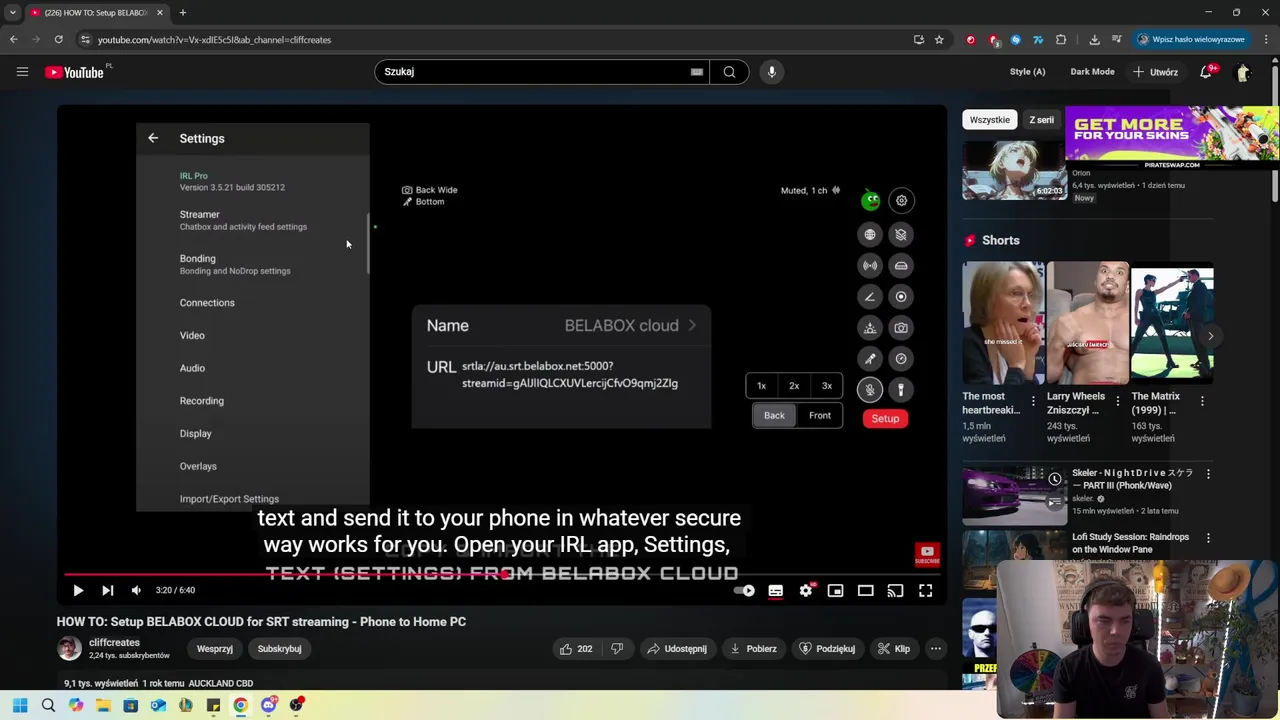This screenshot has height=720, width=1280.
Task: Cast video to a TV
Action: (x=895, y=590)
